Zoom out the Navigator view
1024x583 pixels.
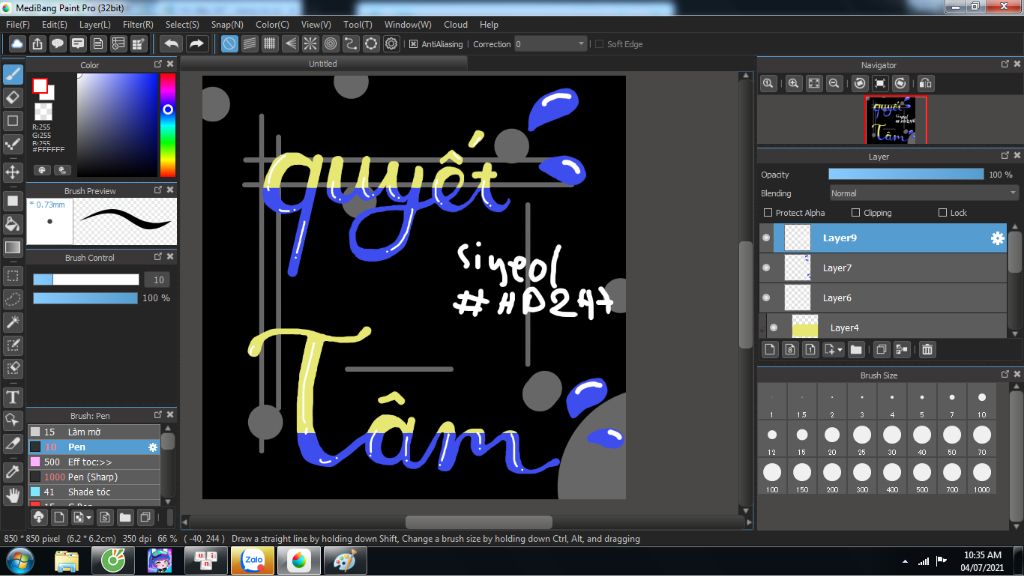pos(834,84)
